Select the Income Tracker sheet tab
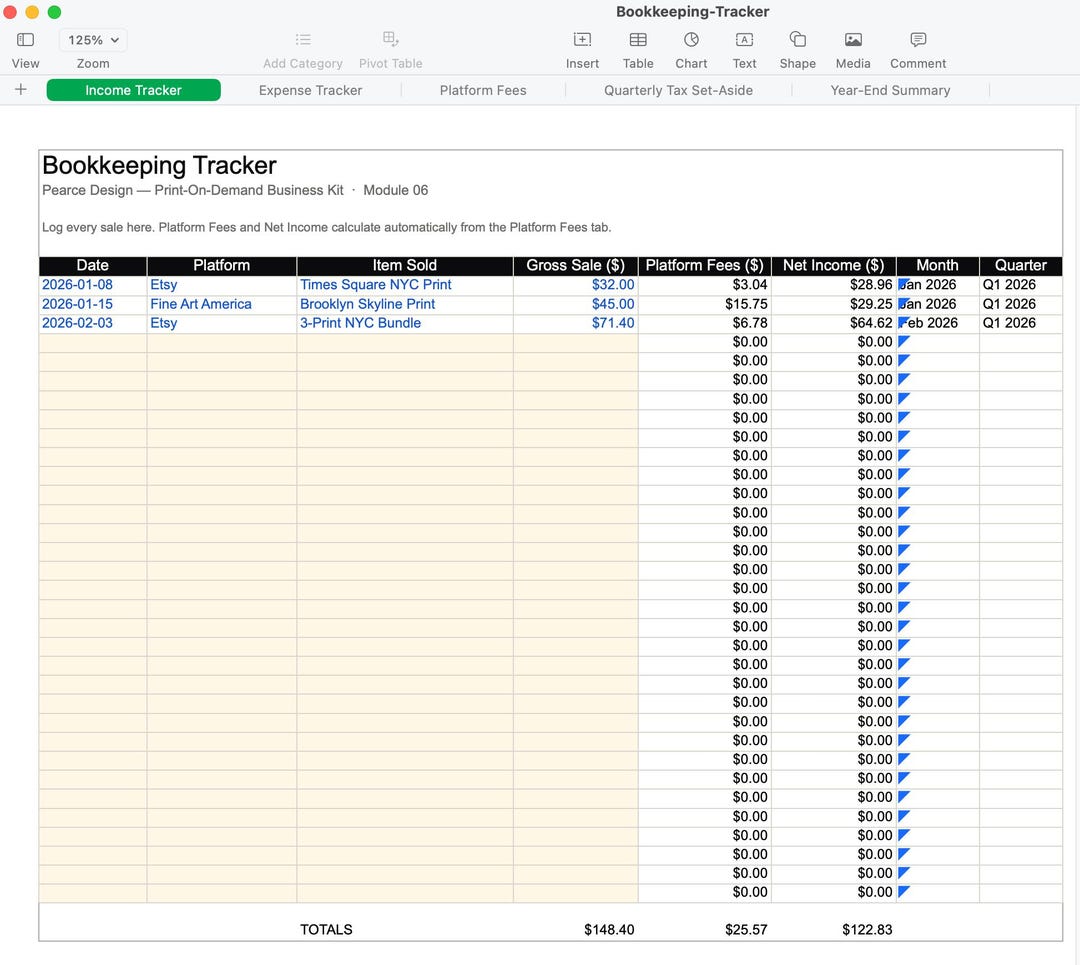The height and width of the screenshot is (965, 1080). tap(134, 90)
